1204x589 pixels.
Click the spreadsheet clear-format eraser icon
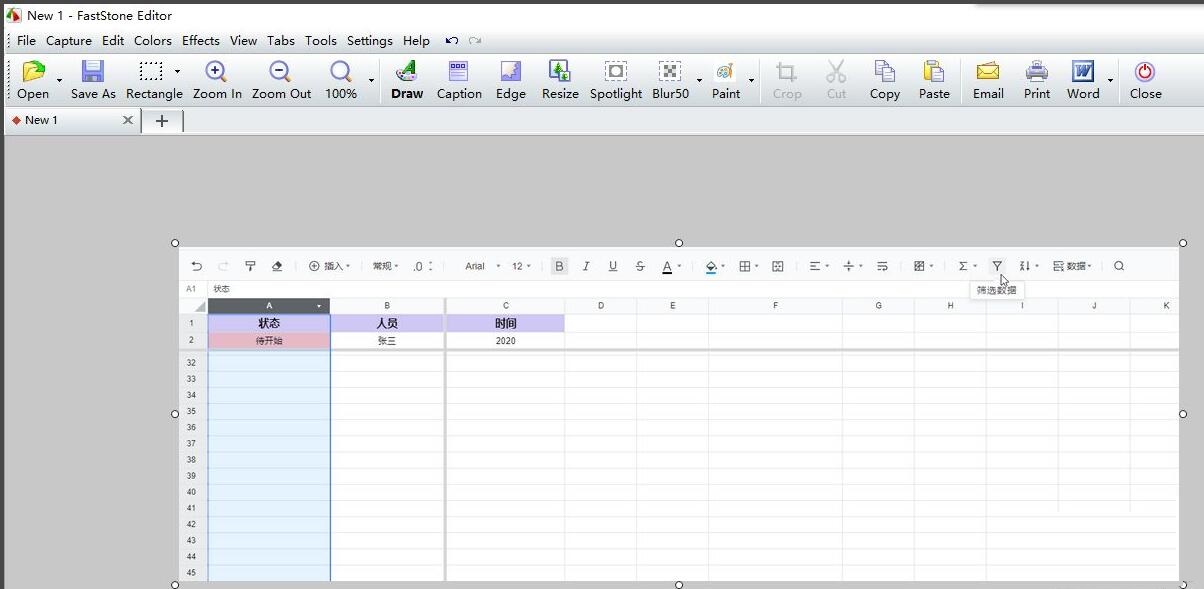click(277, 266)
